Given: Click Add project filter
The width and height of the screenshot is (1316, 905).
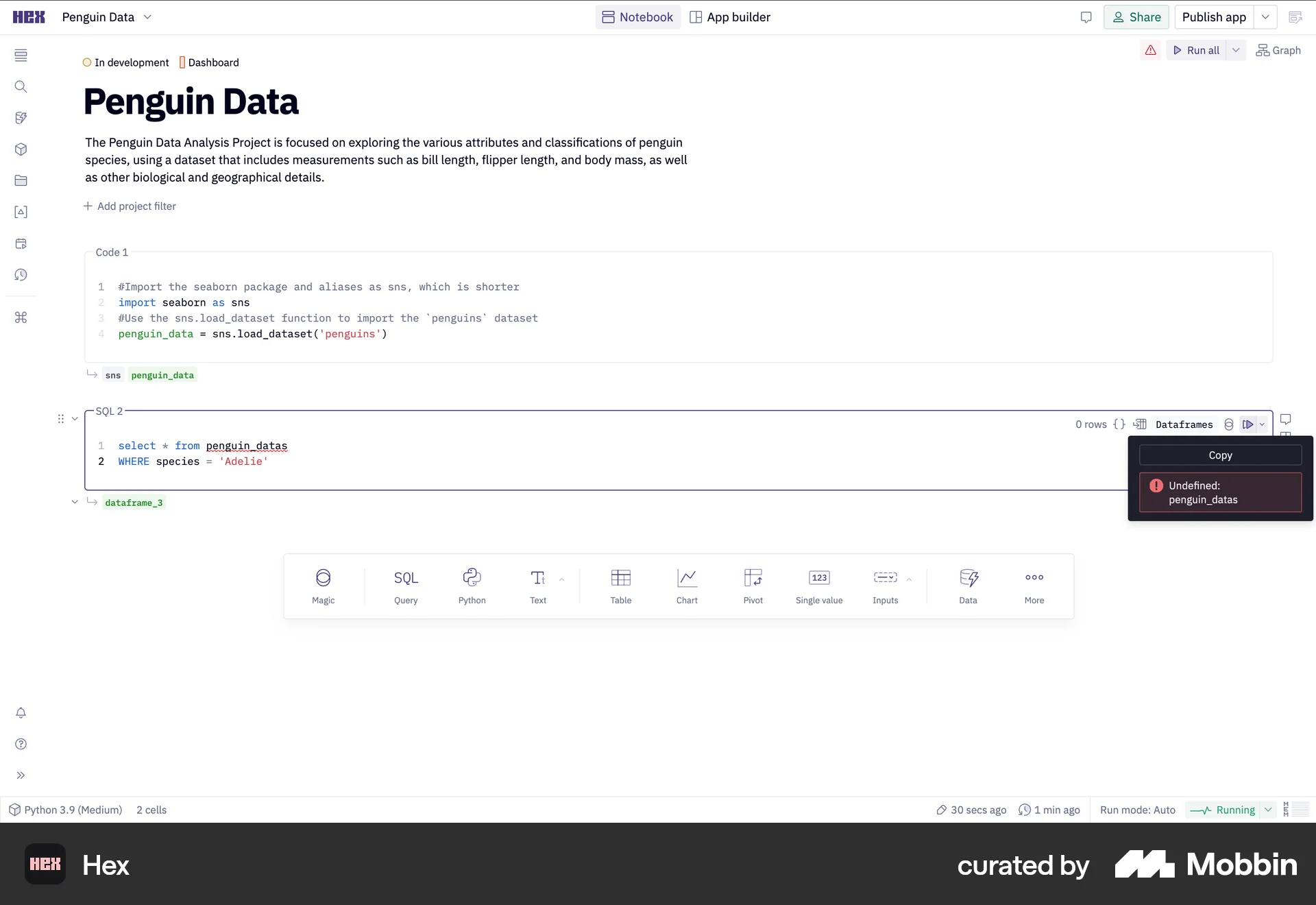Looking at the screenshot, I should [130, 206].
